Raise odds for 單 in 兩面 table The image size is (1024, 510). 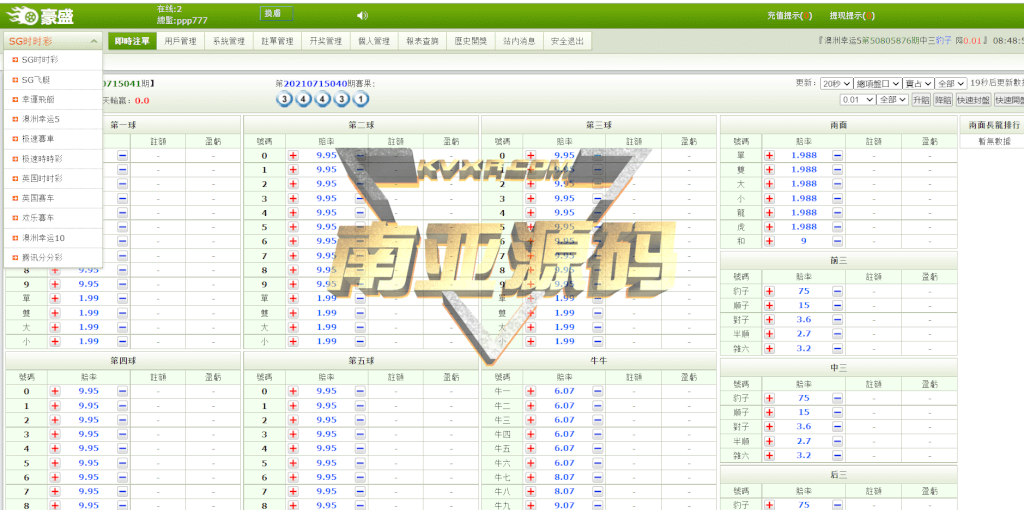pyautogui.click(x=769, y=155)
